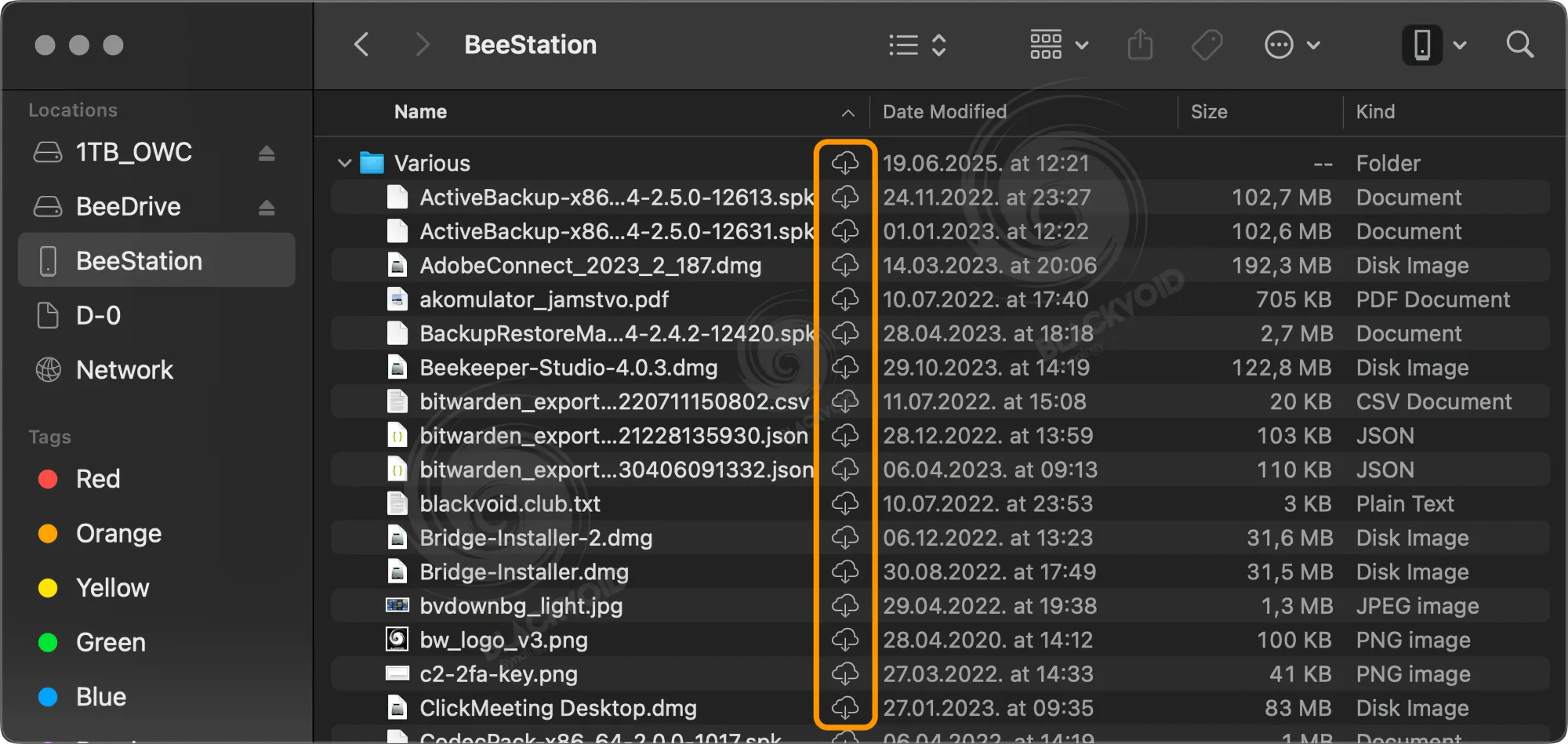Image resolution: width=1568 pixels, height=744 pixels.
Task: Open the list view switcher
Action: [918, 45]
